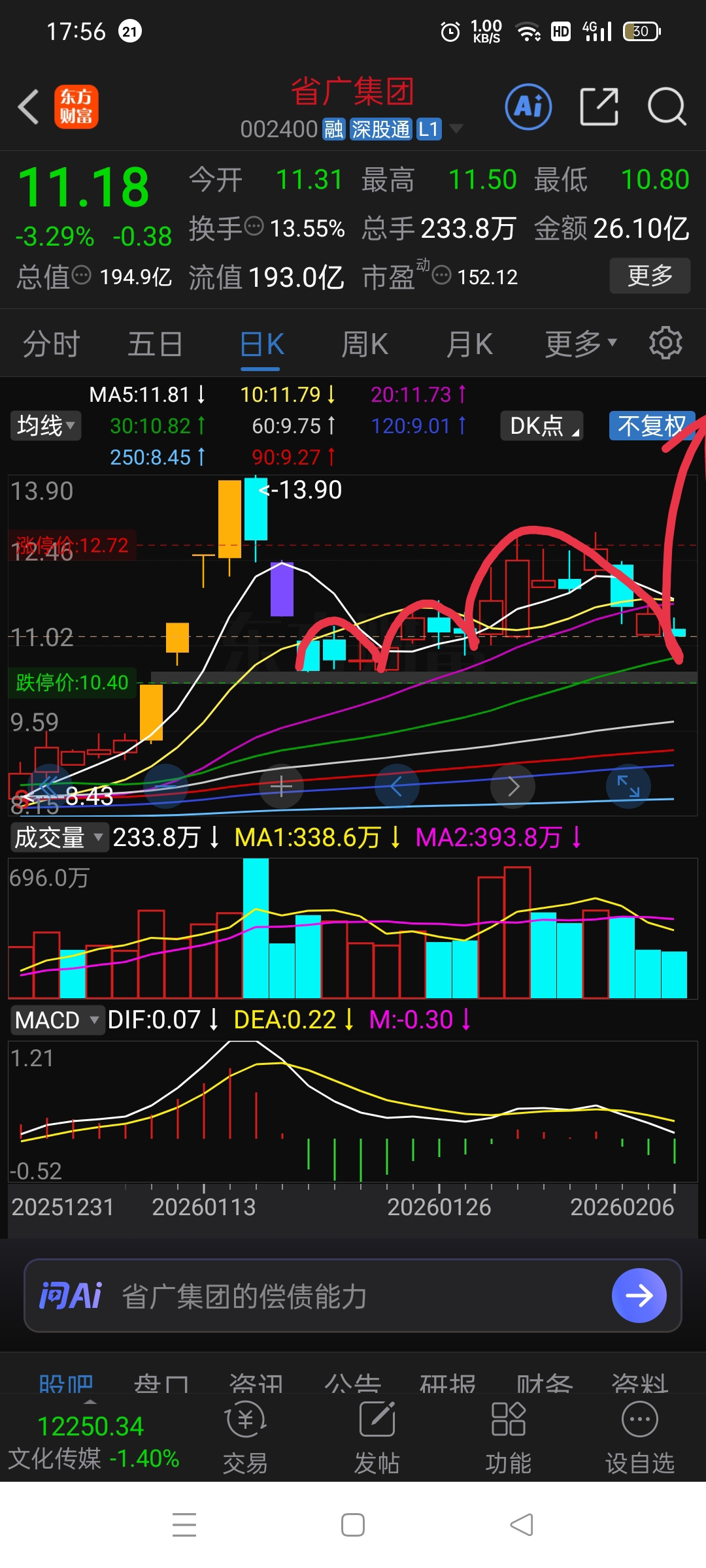Tap the 融 margin badge
The height and width of the screenshot is (1568, 706).
click(x=334, y=129)
